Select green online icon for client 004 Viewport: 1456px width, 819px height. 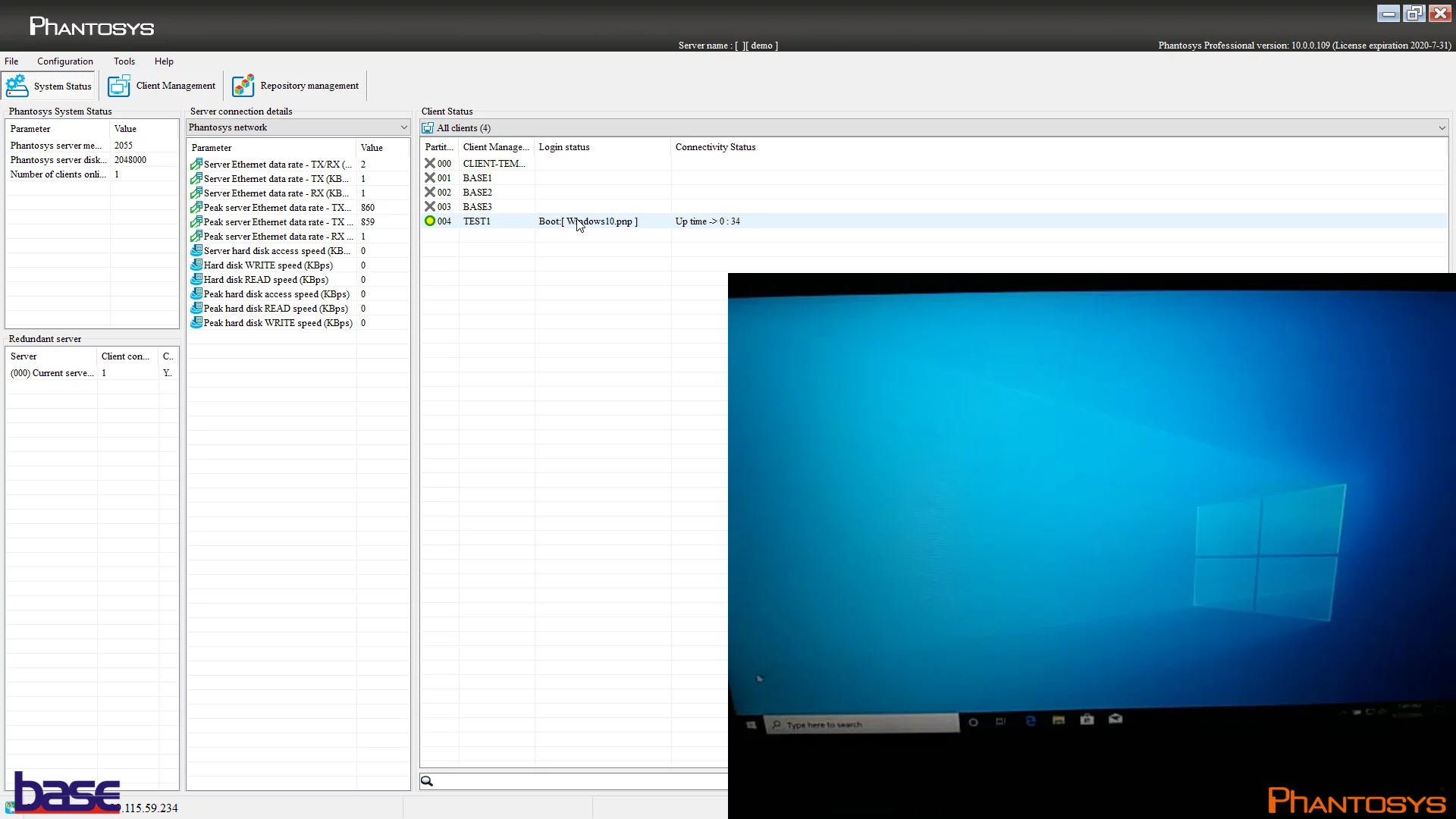coord(430,221)
